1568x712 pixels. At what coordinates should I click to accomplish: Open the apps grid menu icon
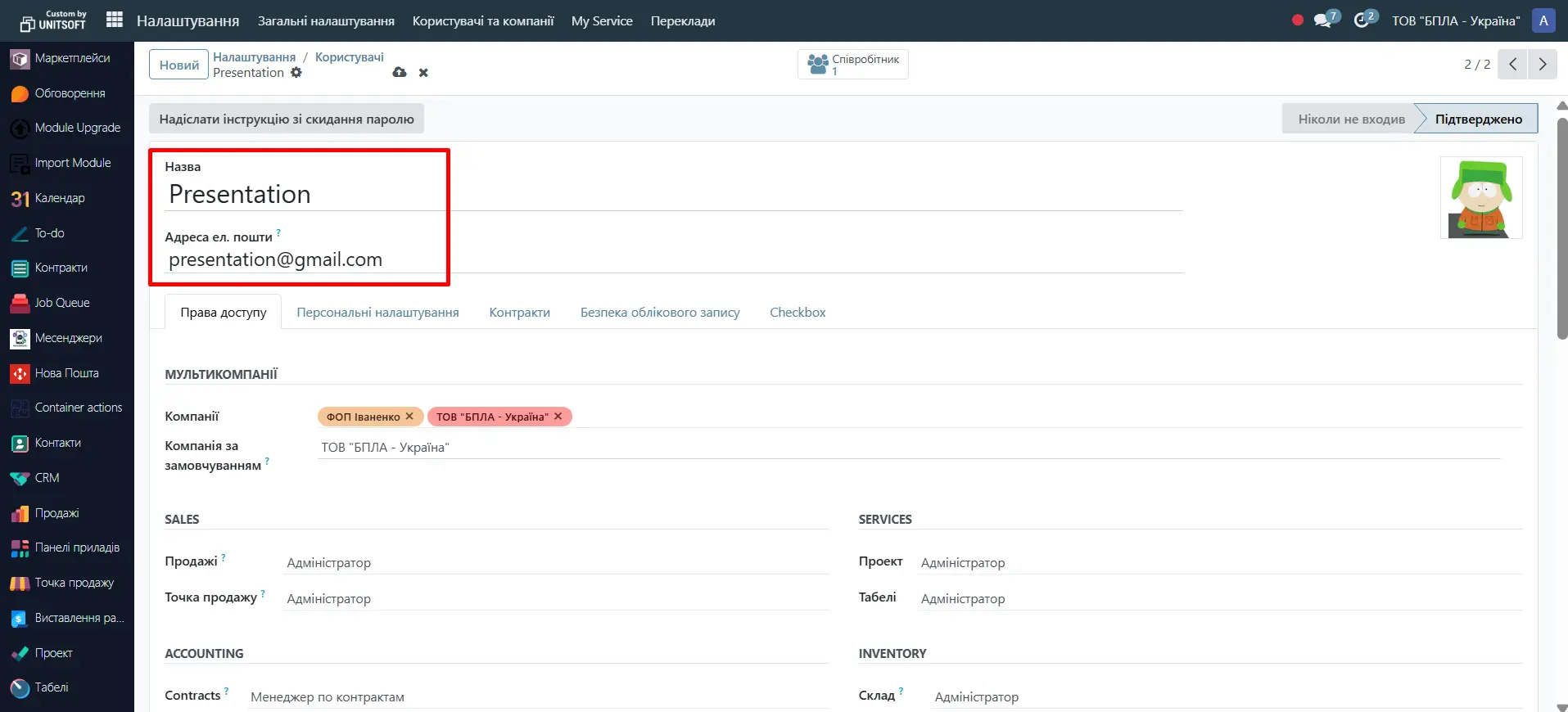(115, 20)
